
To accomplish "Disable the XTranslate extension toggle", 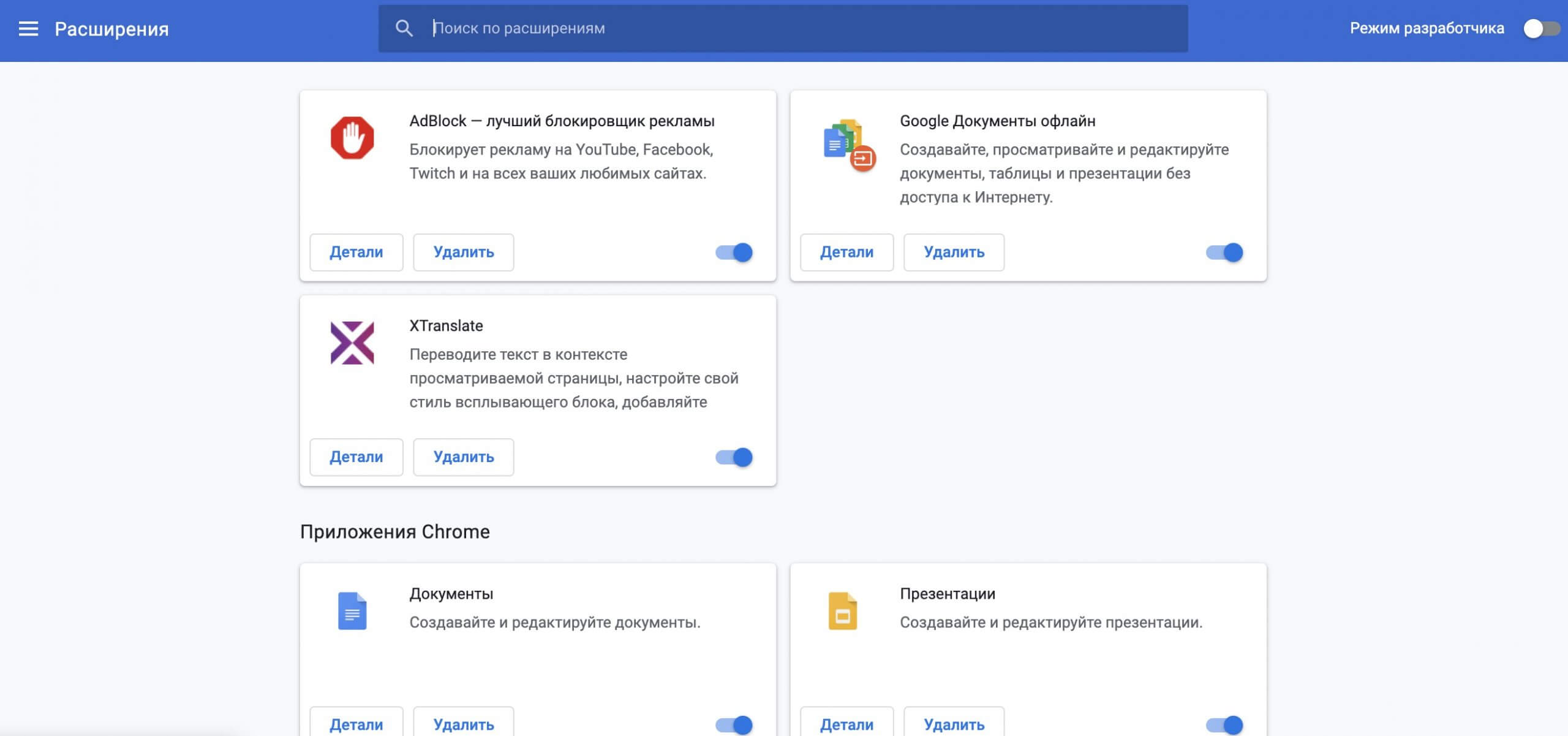I will click(734, 457).
